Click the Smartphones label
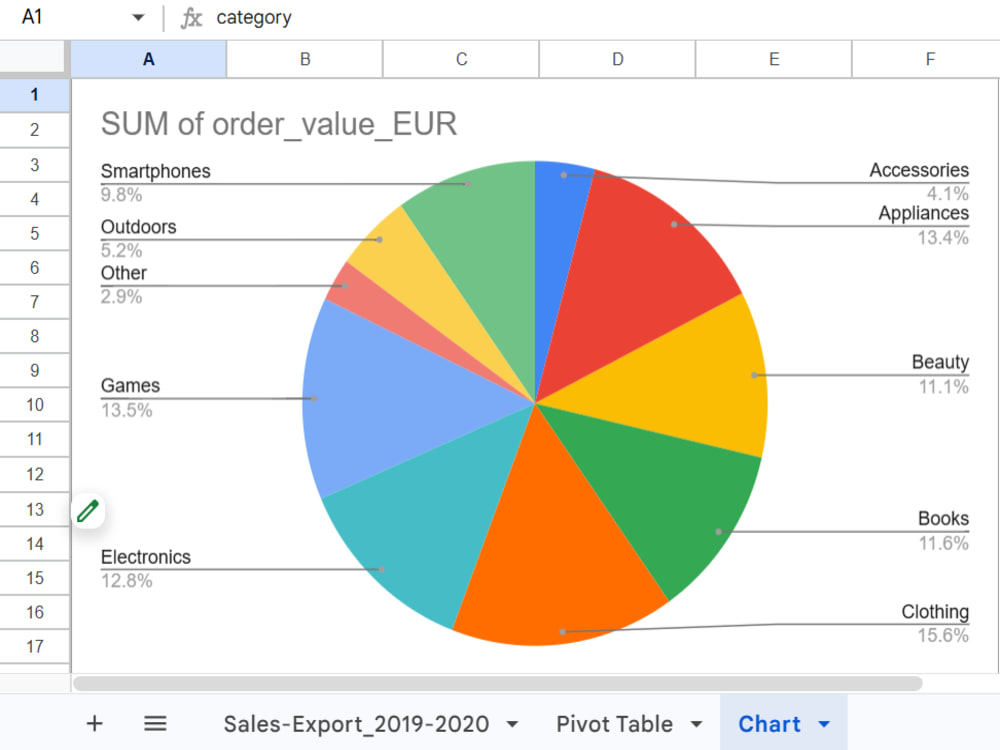 pyautogui.click(x=155, y=171)
